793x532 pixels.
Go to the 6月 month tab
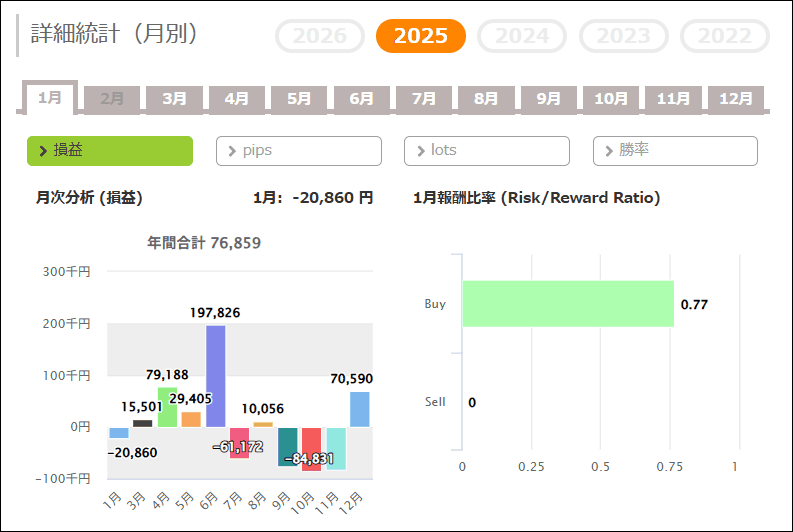(x=361, y=98)
